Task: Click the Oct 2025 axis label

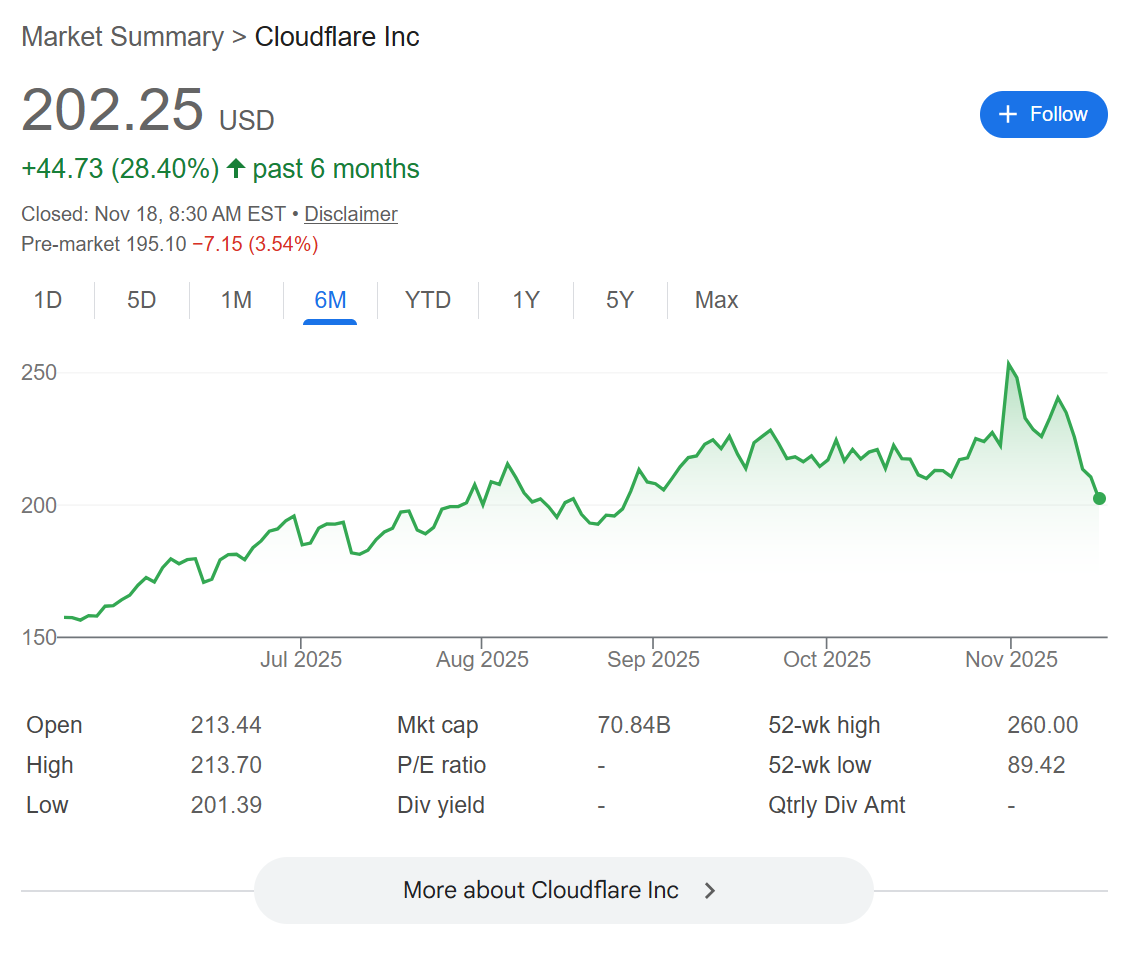Action: [827, 659]
